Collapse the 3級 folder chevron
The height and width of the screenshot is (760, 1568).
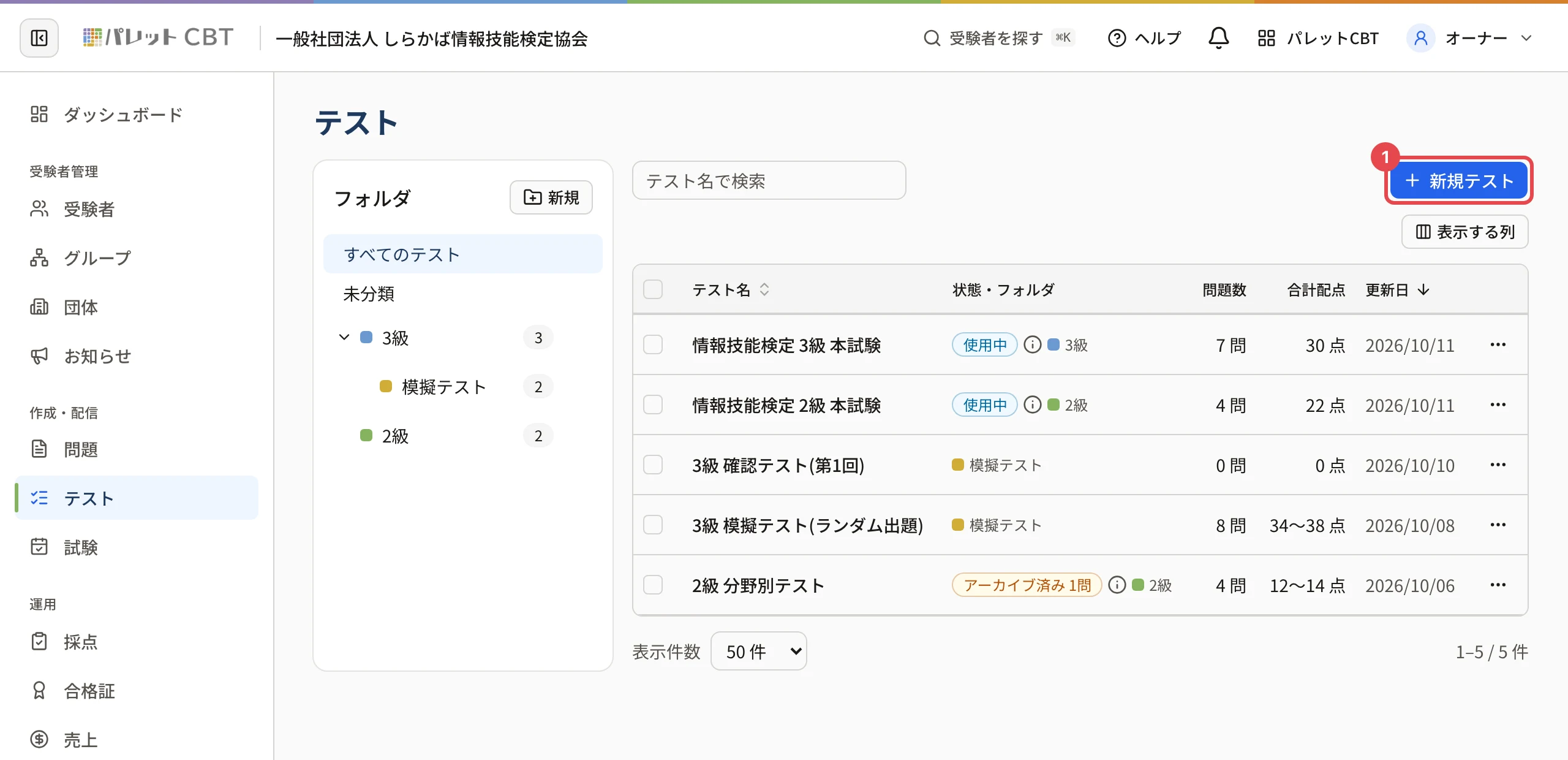344,338
